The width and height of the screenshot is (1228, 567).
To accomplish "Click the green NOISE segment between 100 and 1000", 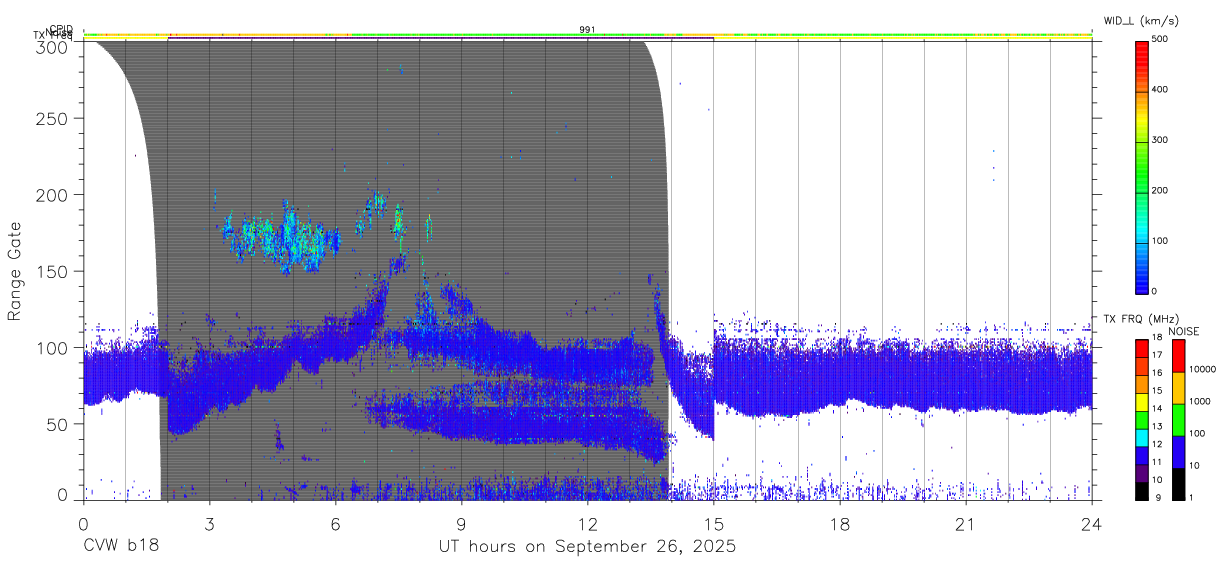I will pyautogui.click(x=1179, y=419).
